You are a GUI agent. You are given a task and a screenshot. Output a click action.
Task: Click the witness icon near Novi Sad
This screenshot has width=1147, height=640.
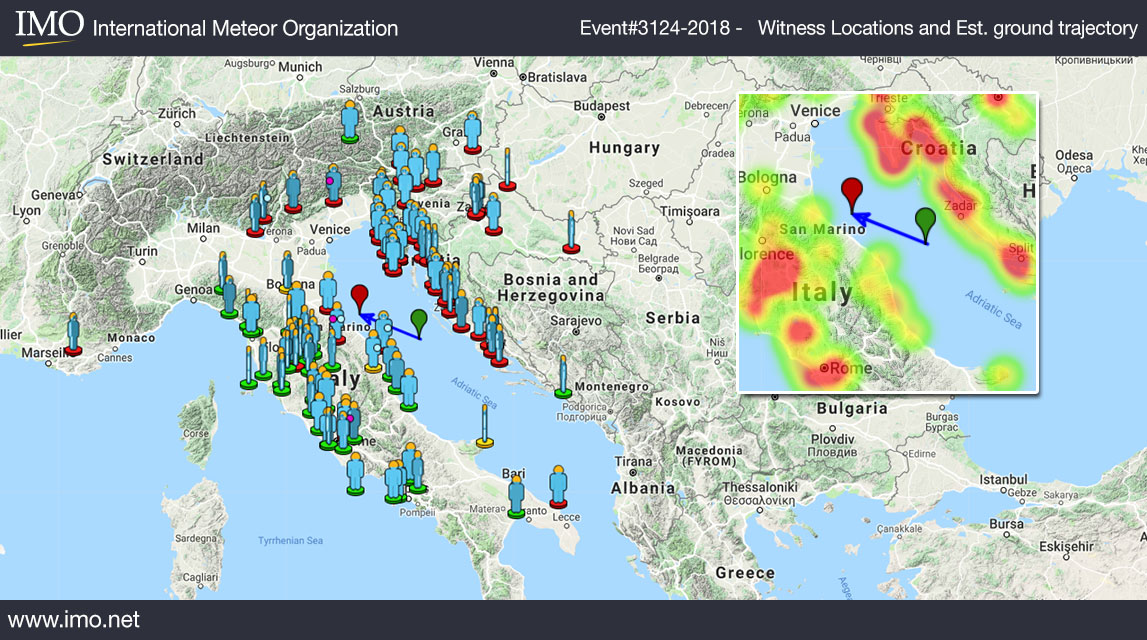pyautogui.click(x=571, y=232)
